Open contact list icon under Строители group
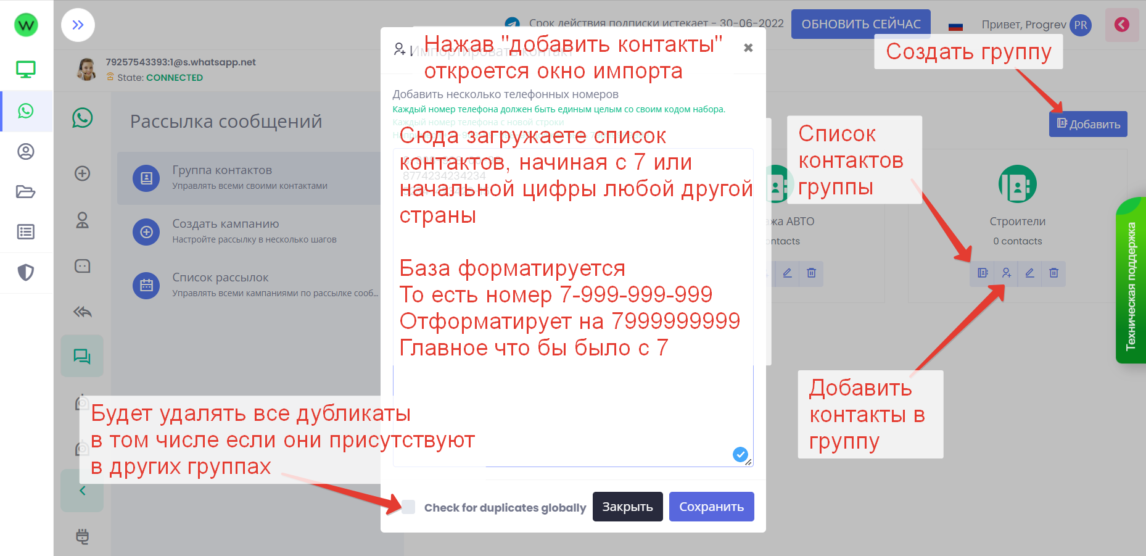The image size is (1146, 556). (982, 272)
